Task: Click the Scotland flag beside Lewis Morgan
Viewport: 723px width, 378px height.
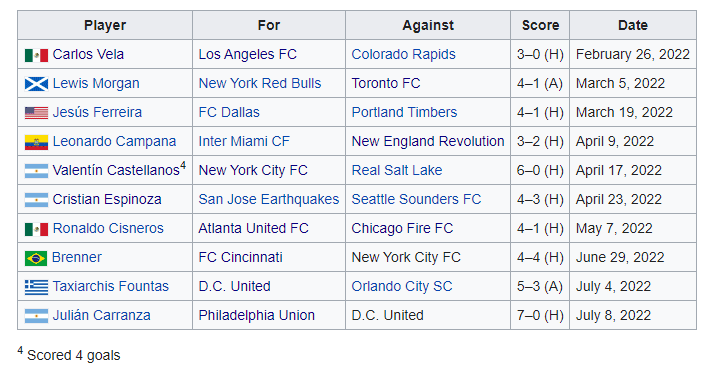Action: coord(36,84)
